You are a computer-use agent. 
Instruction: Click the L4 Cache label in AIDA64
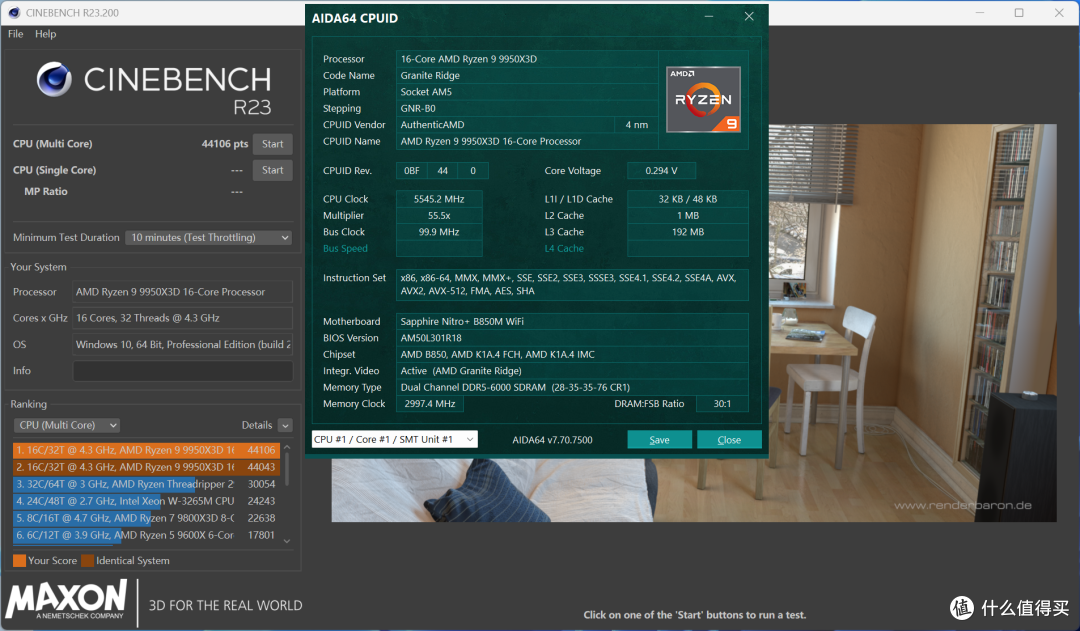pos(564,249)
